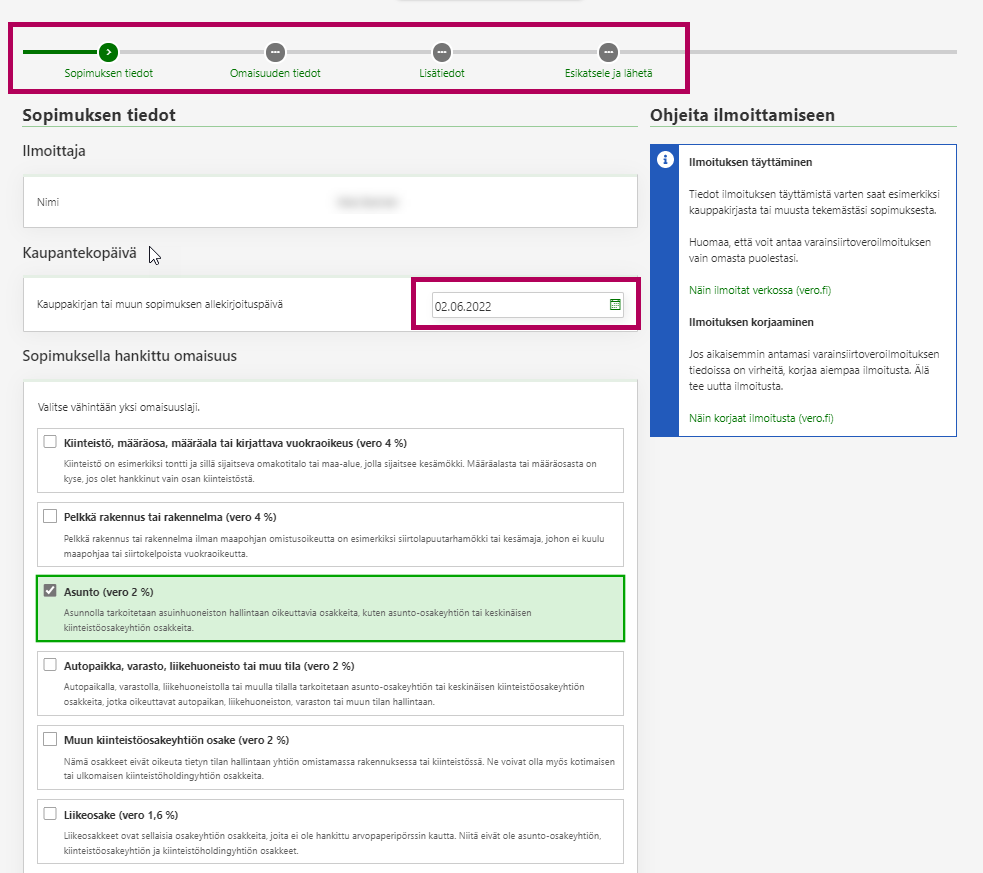Check the Liikeosake (vero 1,6 %) checkbox
Image resolution: width=983 pixels, height=873 pixels.
tap(50, 814)
